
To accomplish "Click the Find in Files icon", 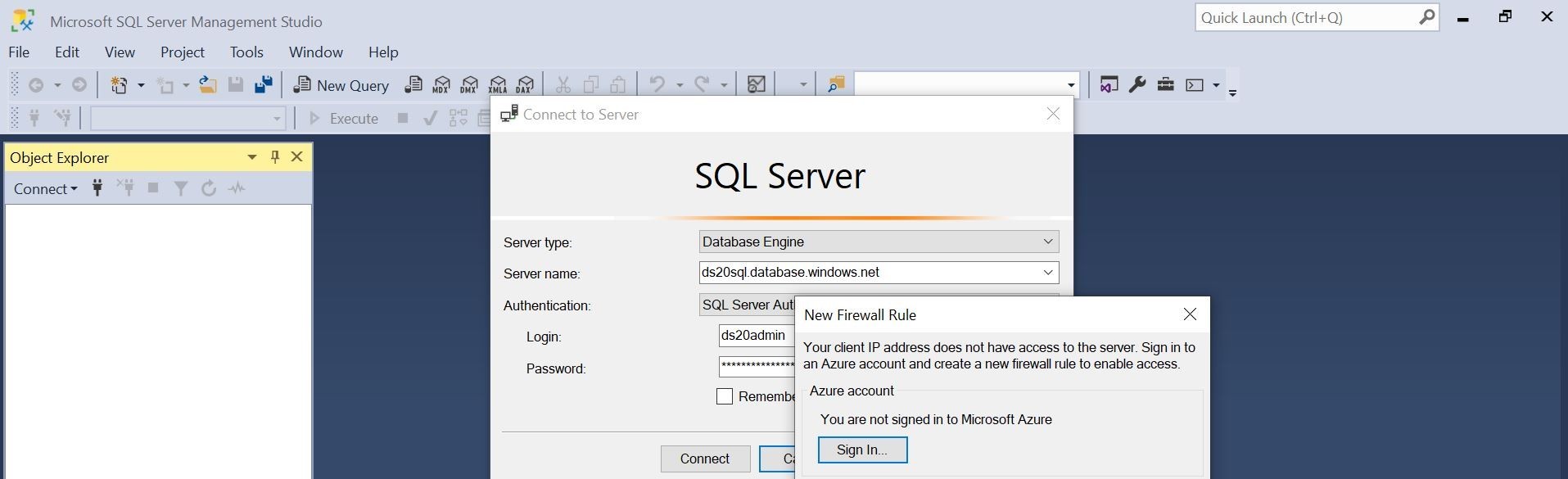I will pos(835,84).
